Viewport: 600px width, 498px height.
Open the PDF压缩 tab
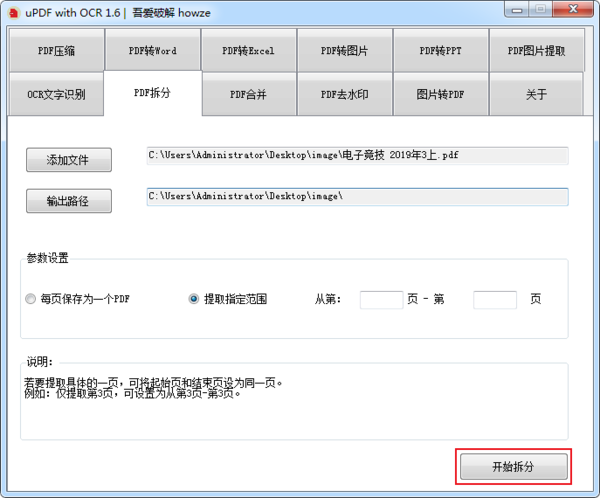click(x=57, y=50)
